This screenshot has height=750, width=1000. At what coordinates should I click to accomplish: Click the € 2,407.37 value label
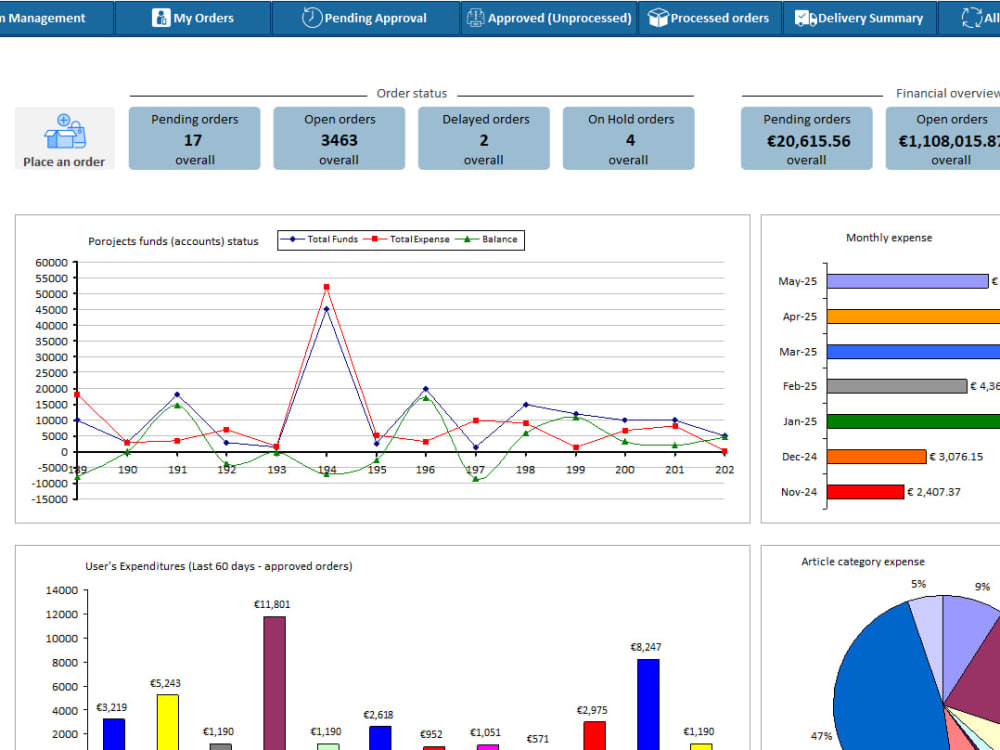934,492
